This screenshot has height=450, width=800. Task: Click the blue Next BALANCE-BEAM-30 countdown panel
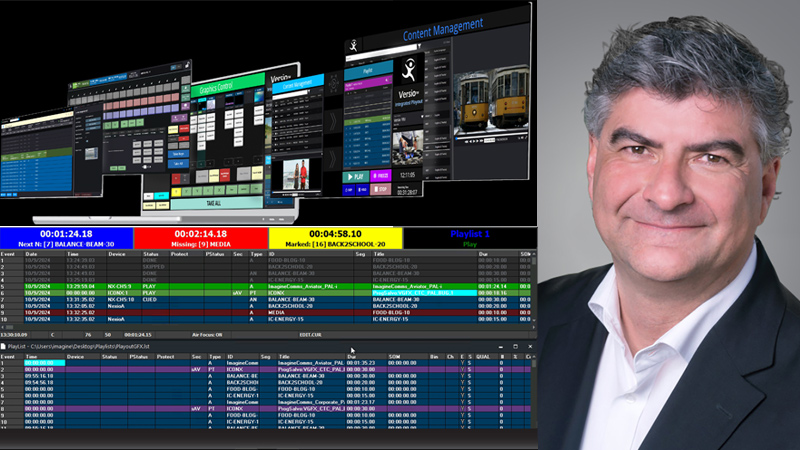(x=66, y=238)
